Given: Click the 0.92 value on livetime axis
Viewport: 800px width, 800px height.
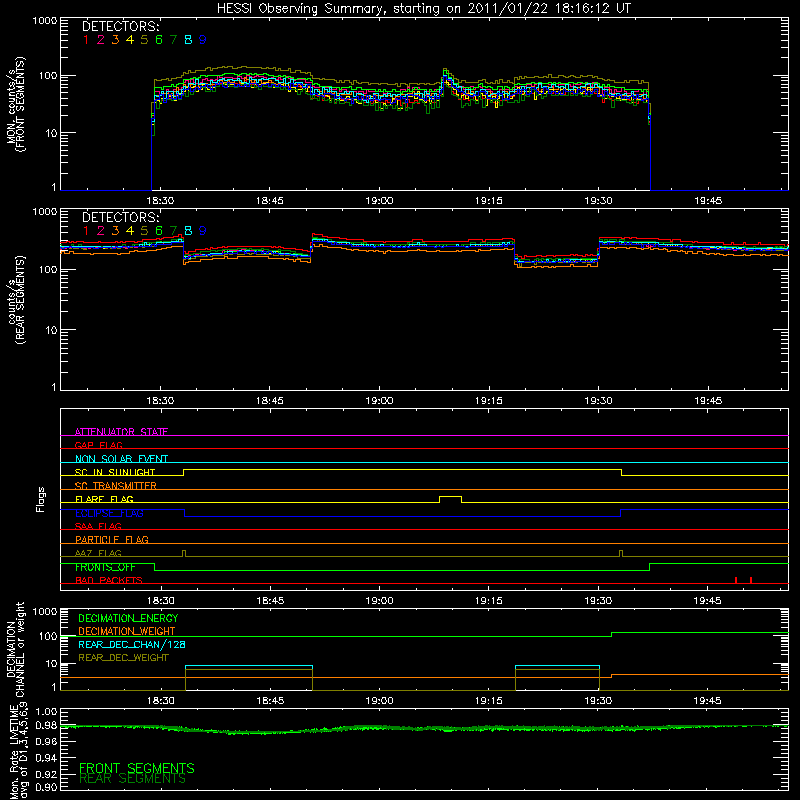Looking at the screenshot, I should (47, 775).
